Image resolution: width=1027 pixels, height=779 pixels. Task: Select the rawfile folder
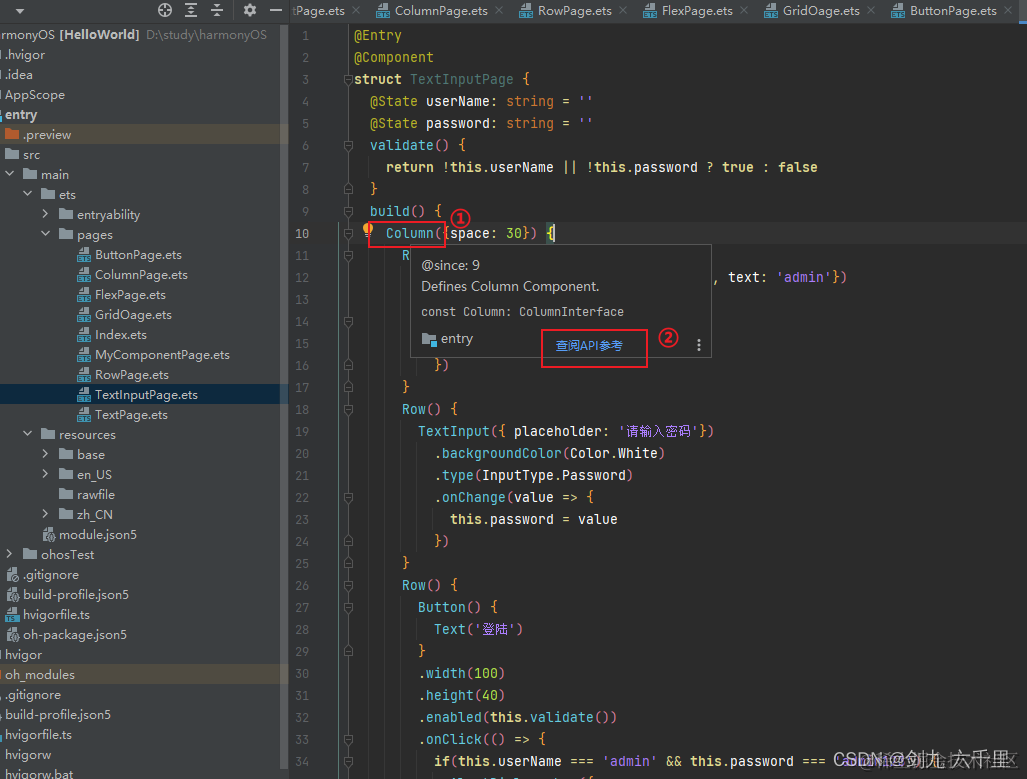point(96,495)
